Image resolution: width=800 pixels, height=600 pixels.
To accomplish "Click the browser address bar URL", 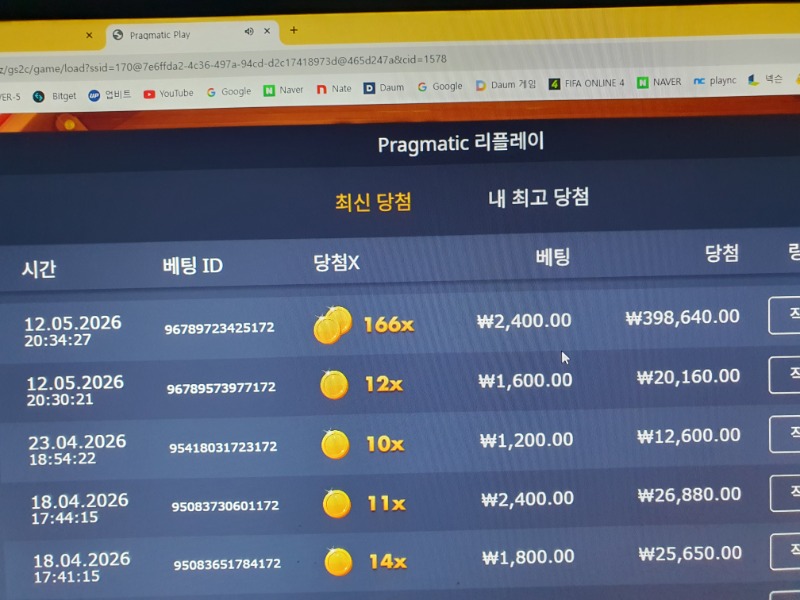I will [x=223, y=64].
